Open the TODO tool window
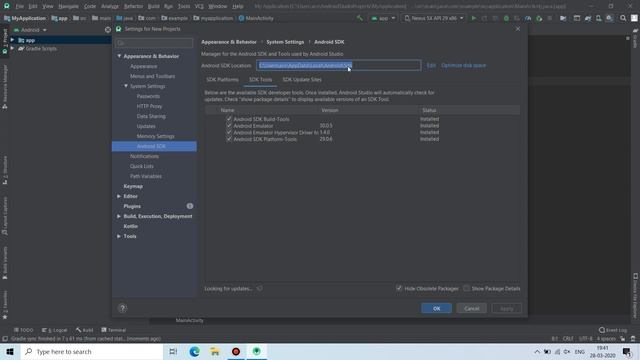The width and height of the screenshot is (640, 360). point(24,330)
